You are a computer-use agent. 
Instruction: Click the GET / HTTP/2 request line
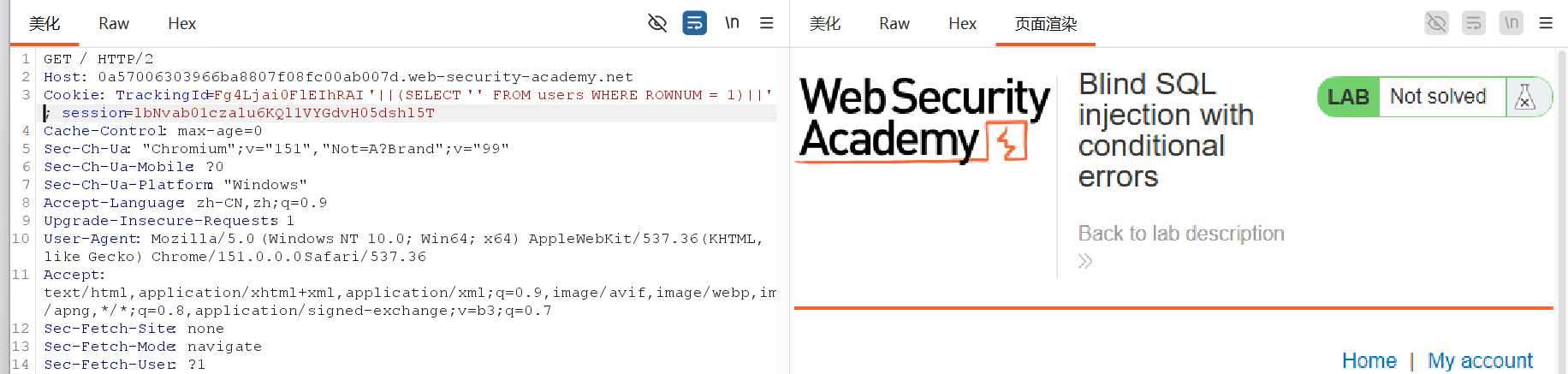coord(98,59)
